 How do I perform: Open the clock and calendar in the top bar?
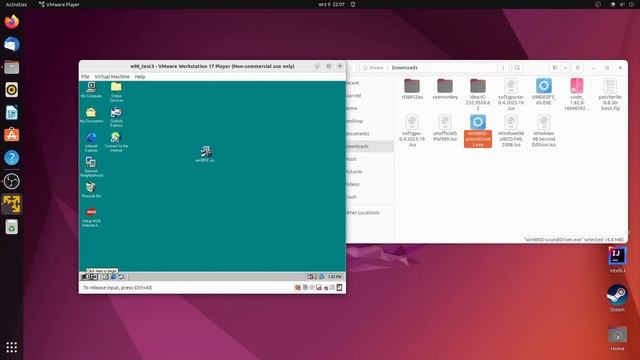point(331,4)
